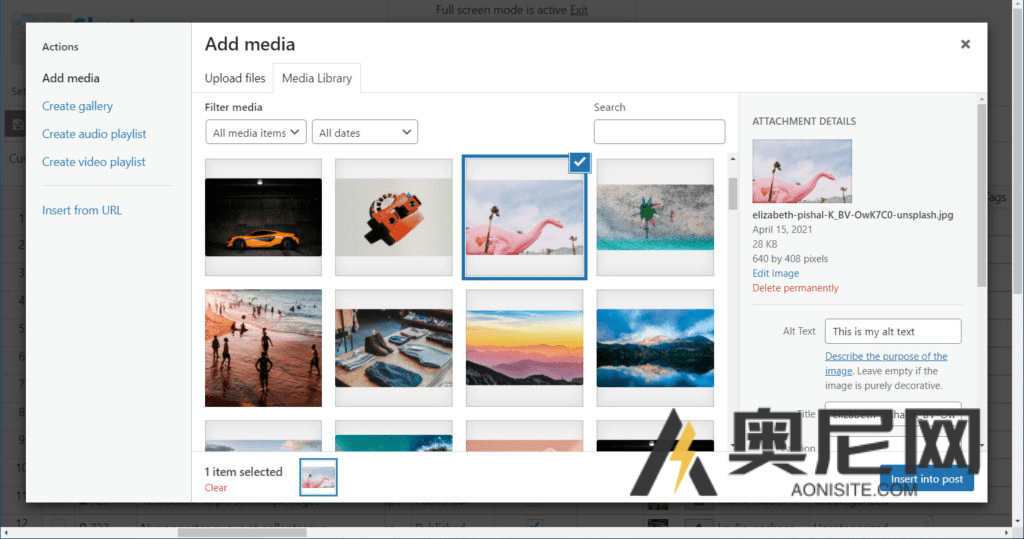Deselect via the blue checkmark on flamingo
The width and height of the screenshot is (1024, 539).
[580, 162]
